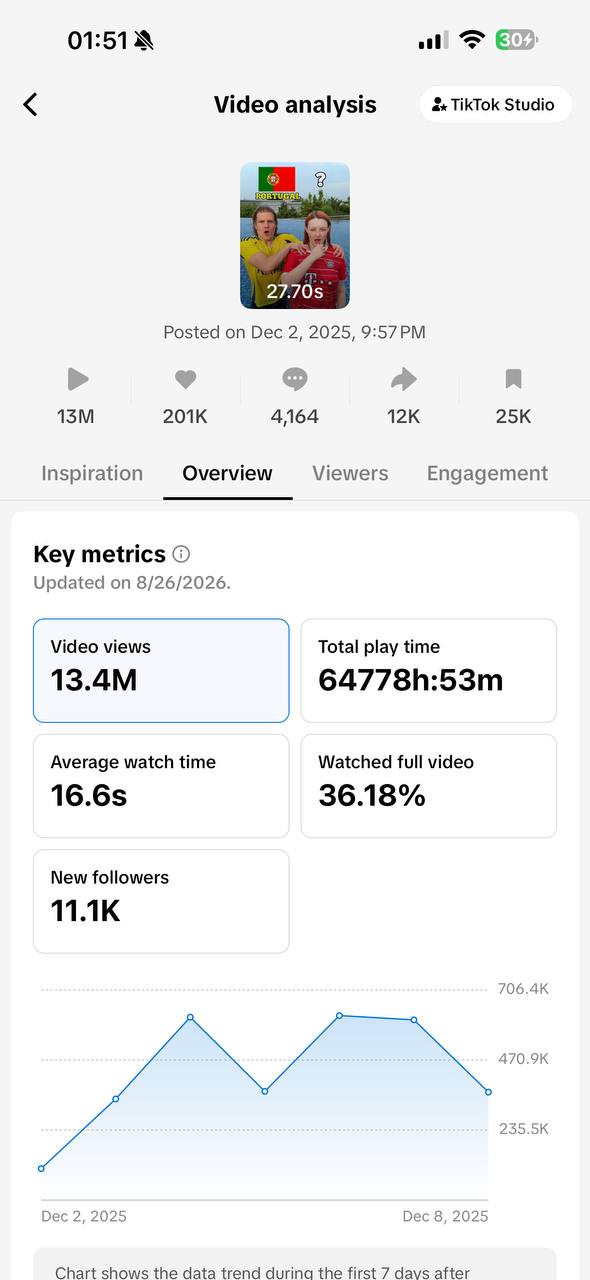Tap the battery indicator icon
The height and width of the screenshot is (1280, 590).
coord(517,40)
